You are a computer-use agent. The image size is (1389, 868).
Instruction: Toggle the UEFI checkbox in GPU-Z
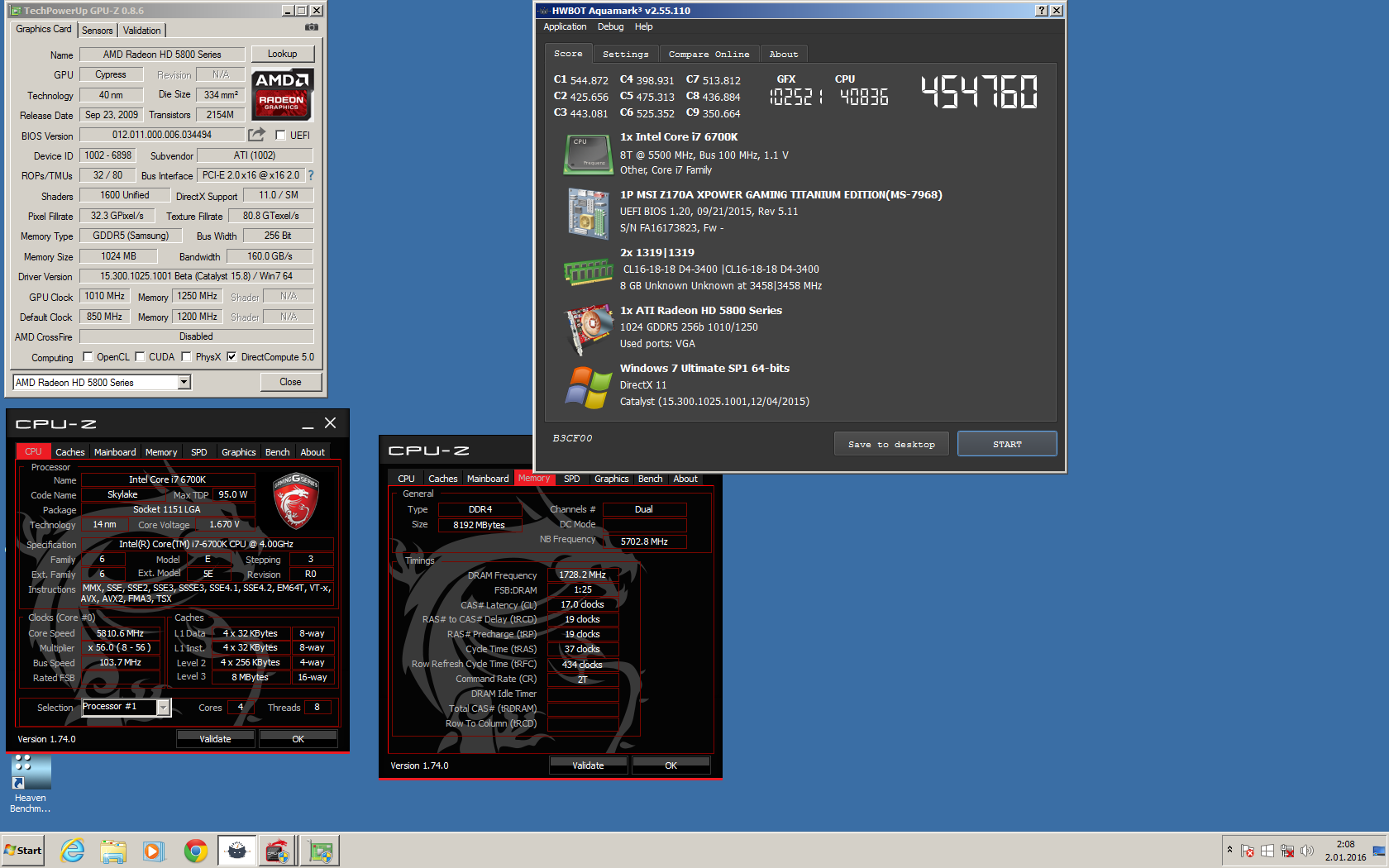(x=281, y=136)
